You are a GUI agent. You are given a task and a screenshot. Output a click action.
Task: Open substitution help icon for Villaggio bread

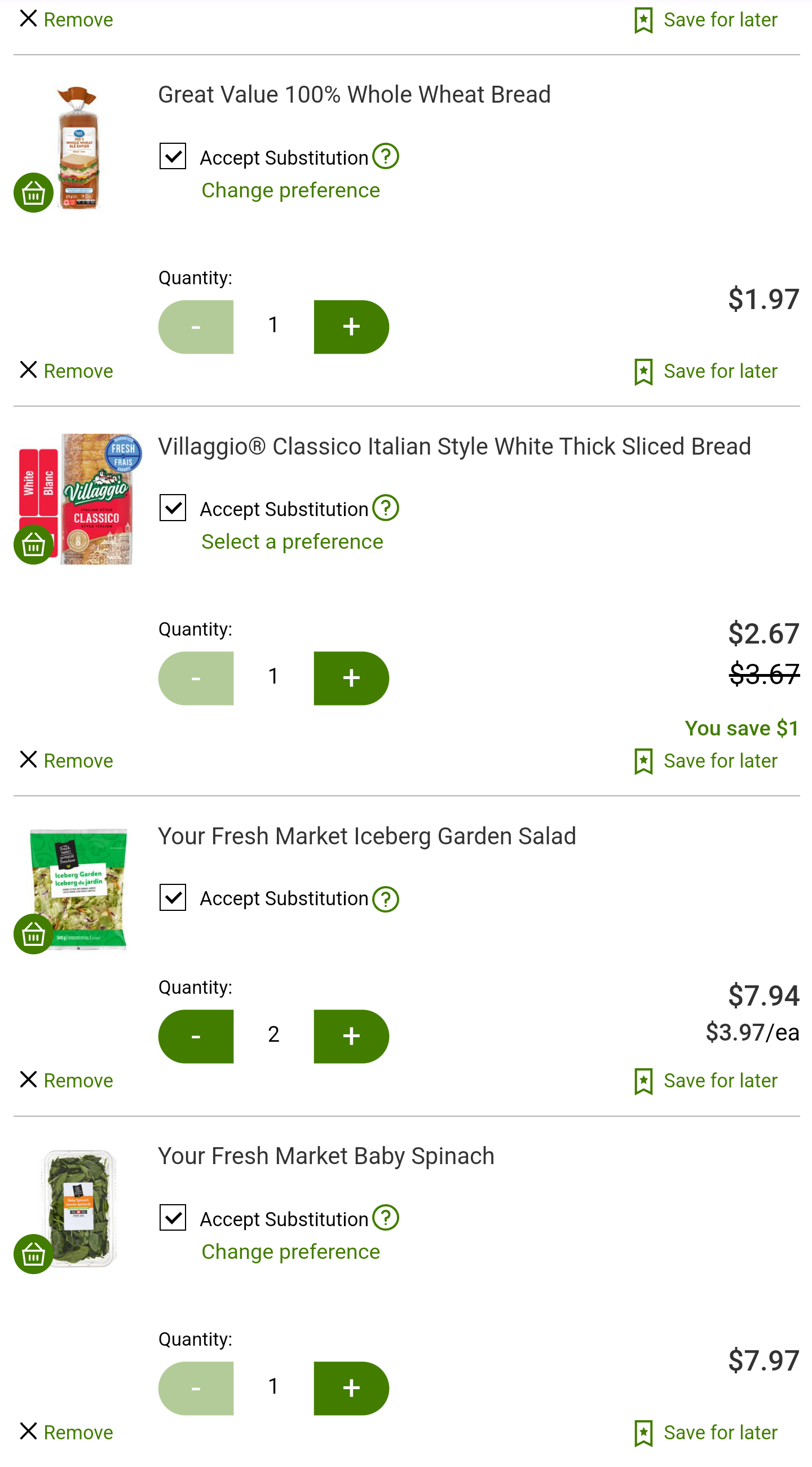pos(386,508)
